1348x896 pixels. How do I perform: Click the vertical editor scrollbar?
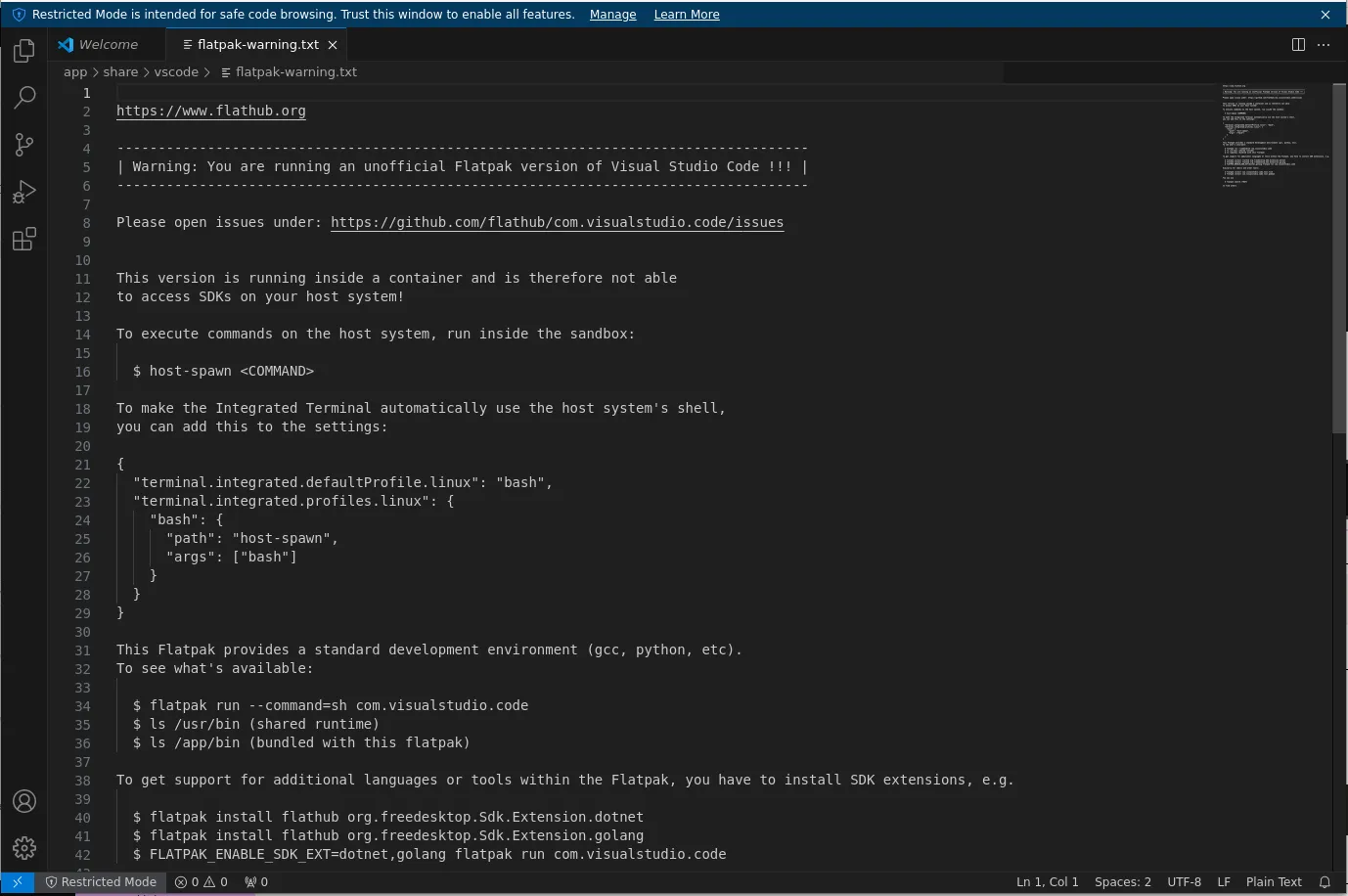tap(1339, 258)
